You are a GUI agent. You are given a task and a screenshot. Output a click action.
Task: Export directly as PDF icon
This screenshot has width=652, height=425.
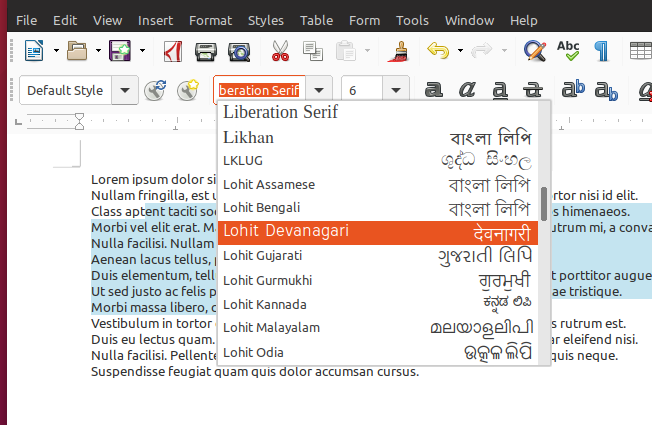pos(173,51)
